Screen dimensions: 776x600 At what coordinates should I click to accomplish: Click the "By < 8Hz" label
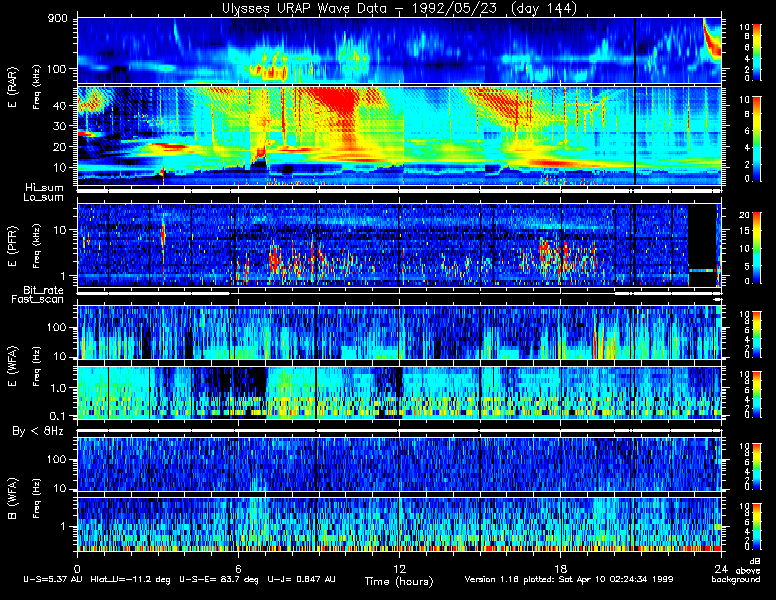pos(38,431)
